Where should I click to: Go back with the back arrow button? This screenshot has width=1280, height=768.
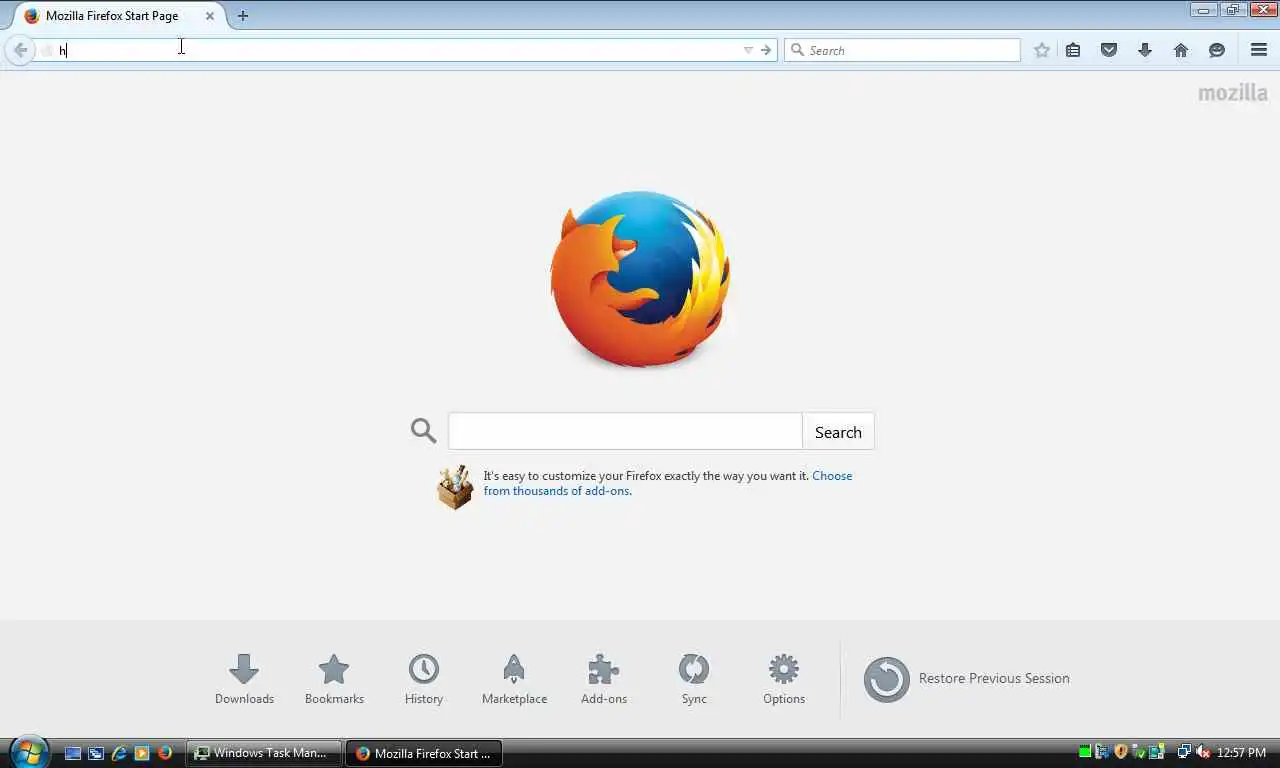20,50
